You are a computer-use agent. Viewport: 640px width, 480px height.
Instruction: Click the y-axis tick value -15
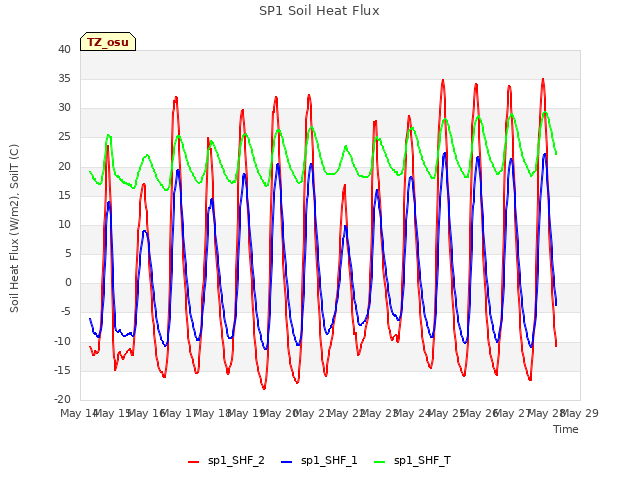[62, 370]
